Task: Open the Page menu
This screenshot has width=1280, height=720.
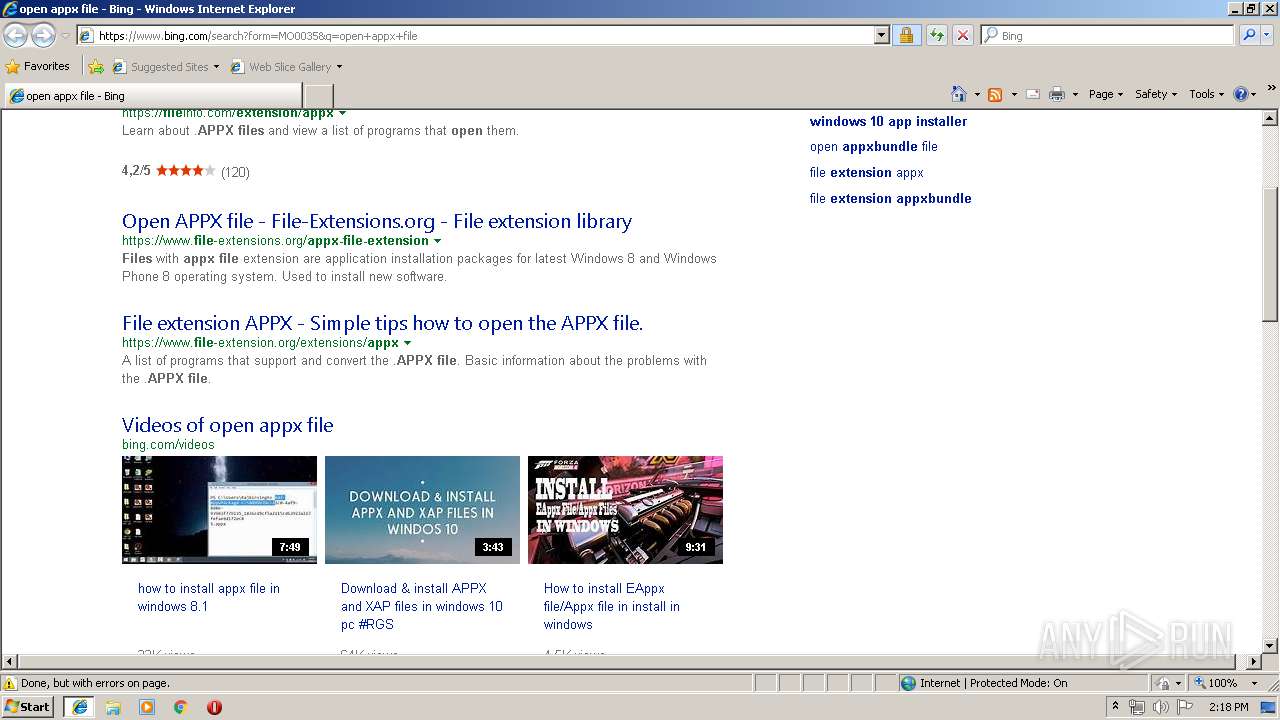Action: pos(1106,94)
